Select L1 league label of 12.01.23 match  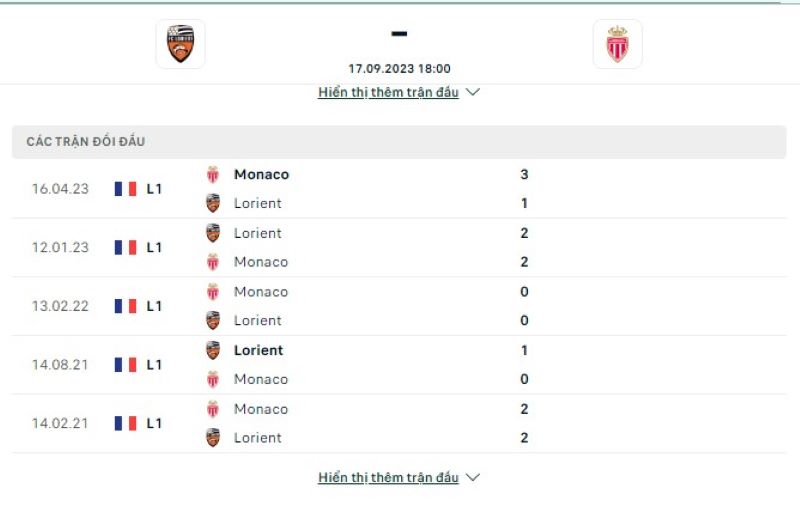click(x=154, y=247)
